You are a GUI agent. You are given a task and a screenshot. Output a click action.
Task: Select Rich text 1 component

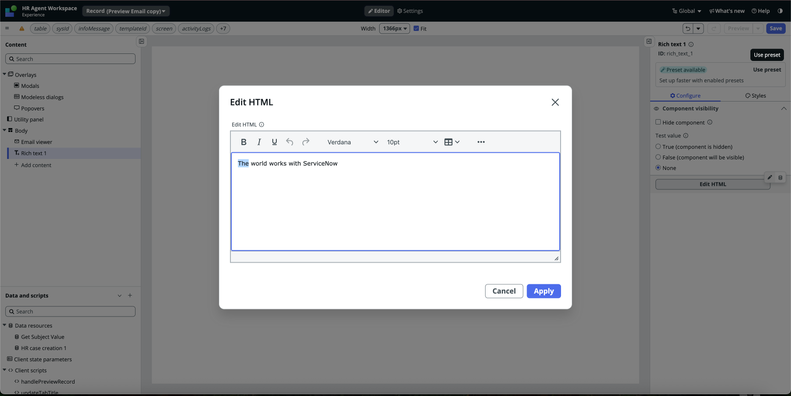pyautogui.click(x=33, y=153)
